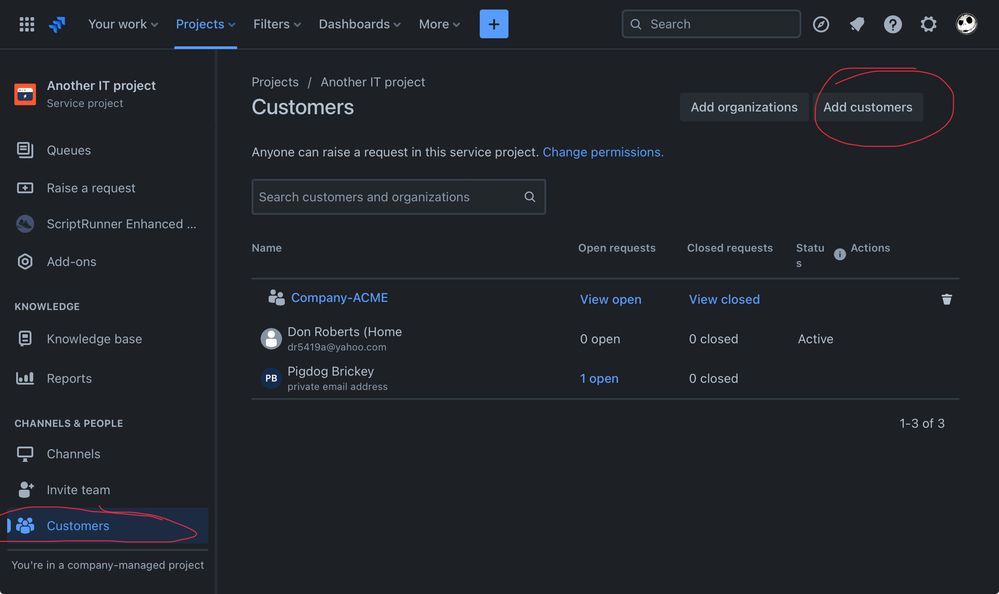Image resolution: width=999 pixels, height=594 pixels.
Task: Click the Add-ons hexagon icon
Action: (x=25, y=261)
